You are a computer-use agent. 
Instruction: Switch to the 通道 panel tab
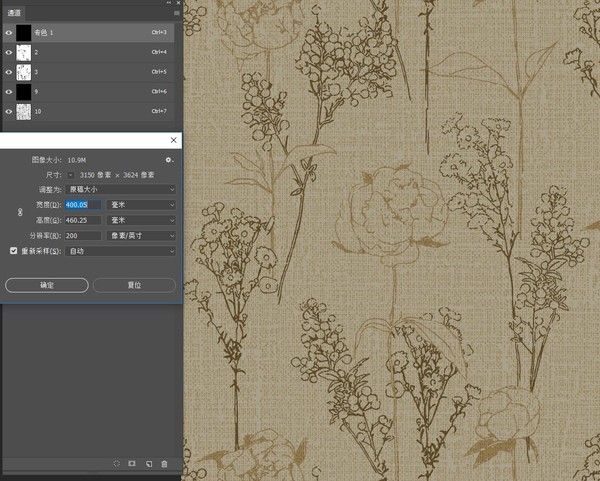coord(14,13)
